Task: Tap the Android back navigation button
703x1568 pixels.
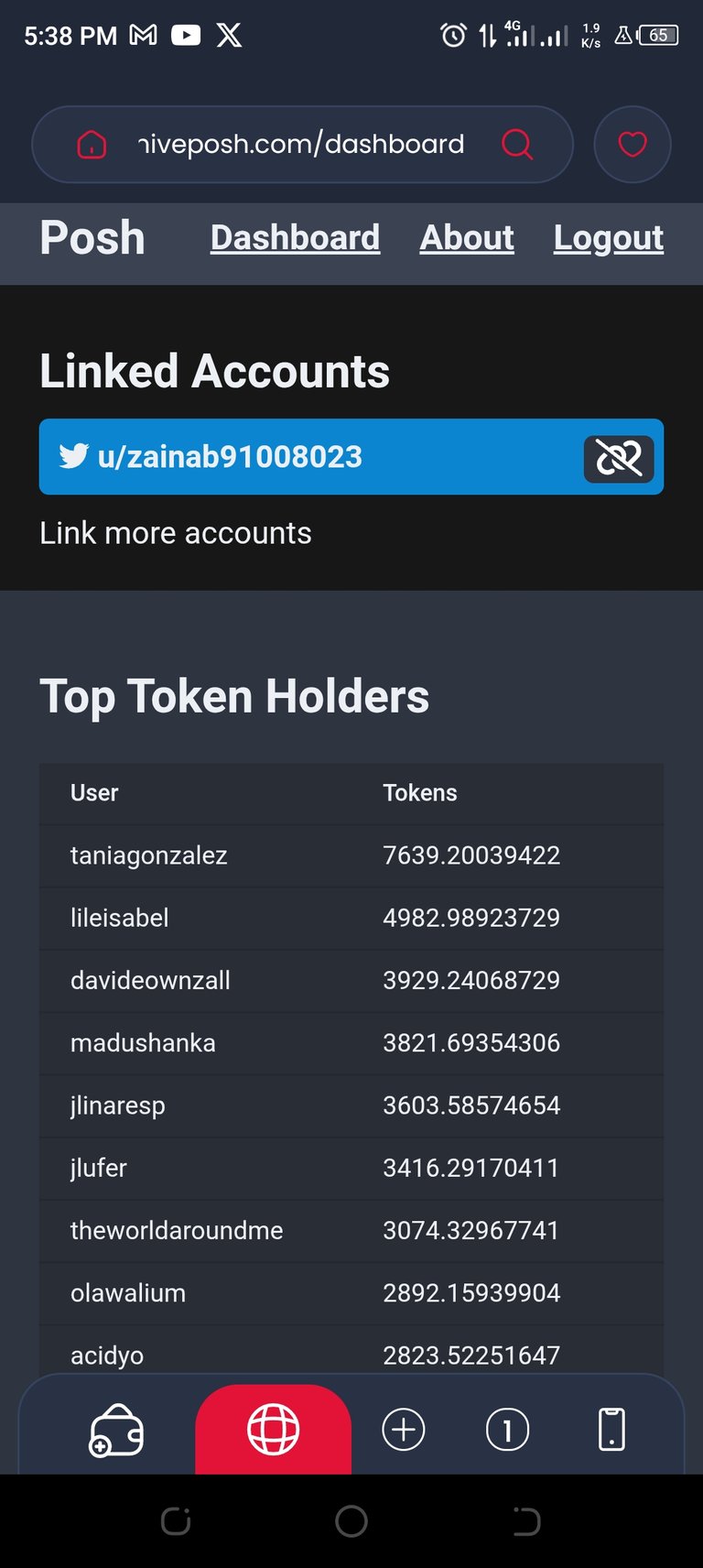Action: point(526,1521)
